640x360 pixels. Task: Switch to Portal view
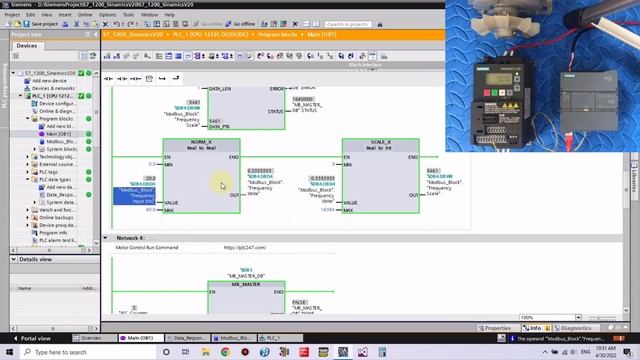(33, 338)
